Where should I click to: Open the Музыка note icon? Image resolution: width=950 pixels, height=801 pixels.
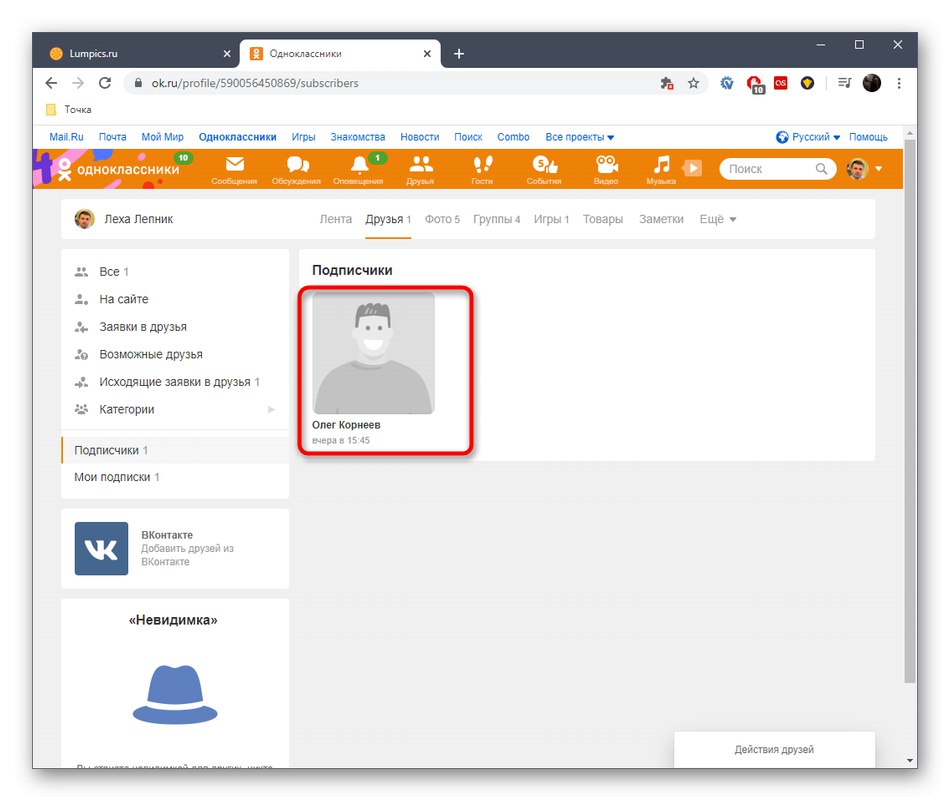[x=661, y=170]
